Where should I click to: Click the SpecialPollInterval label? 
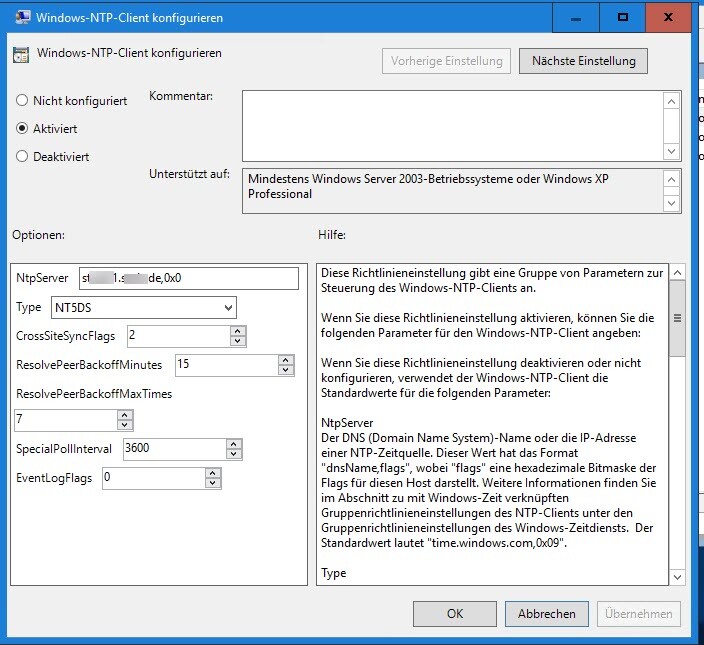click(x=64, y=449)
